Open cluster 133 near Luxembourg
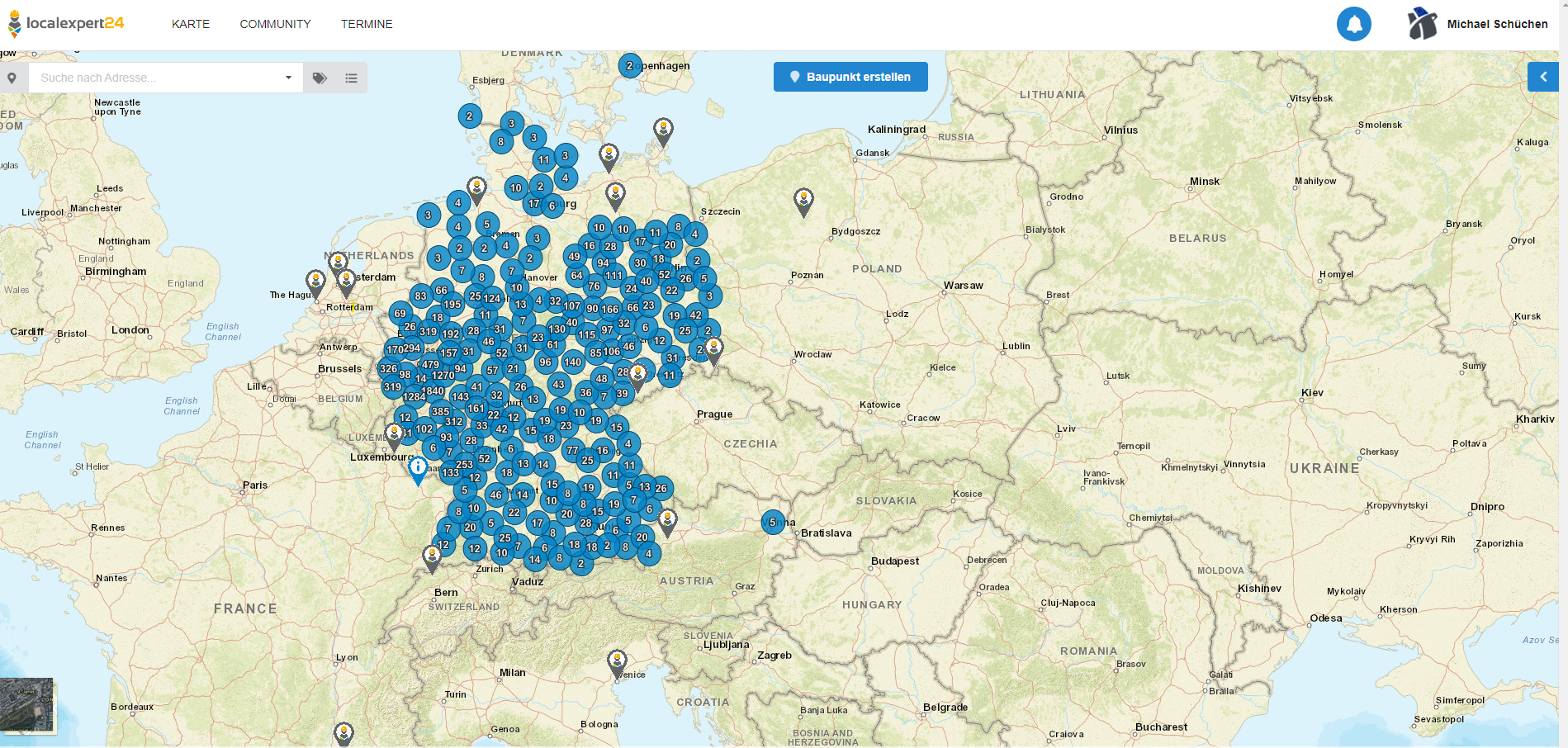 pos(450,473)
